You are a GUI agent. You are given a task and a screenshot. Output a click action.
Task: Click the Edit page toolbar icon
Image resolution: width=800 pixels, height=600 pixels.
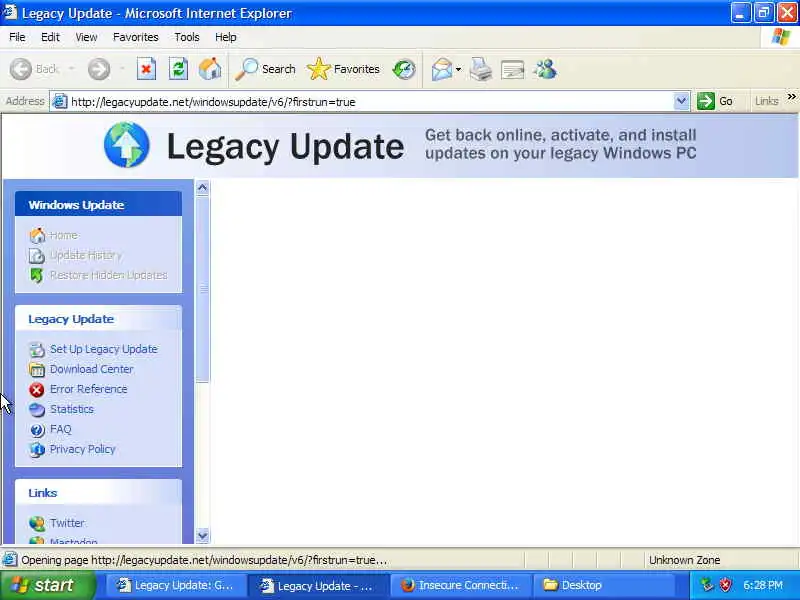point(513,69)
